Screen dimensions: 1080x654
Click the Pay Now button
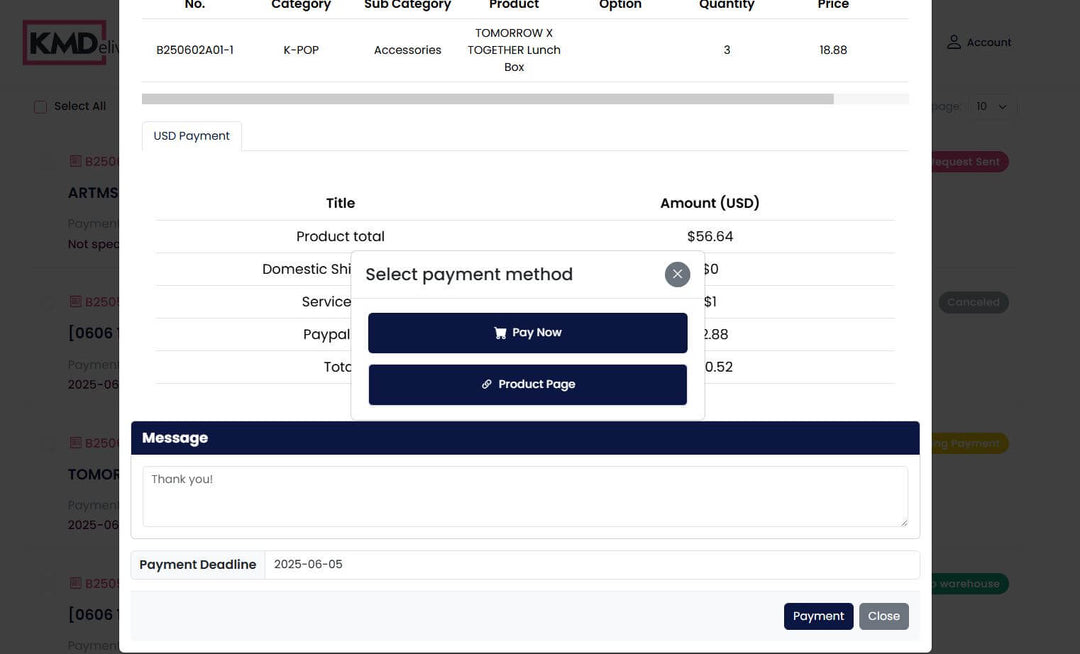[x=528, y=333]
